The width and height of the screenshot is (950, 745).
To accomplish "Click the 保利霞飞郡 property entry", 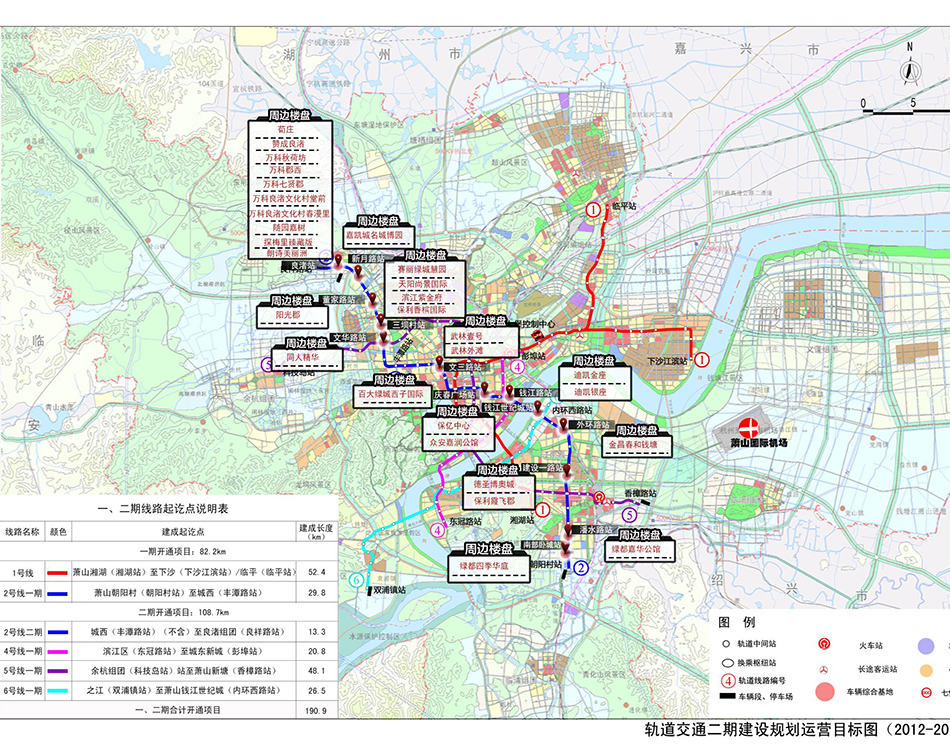I will pos(494,501).
